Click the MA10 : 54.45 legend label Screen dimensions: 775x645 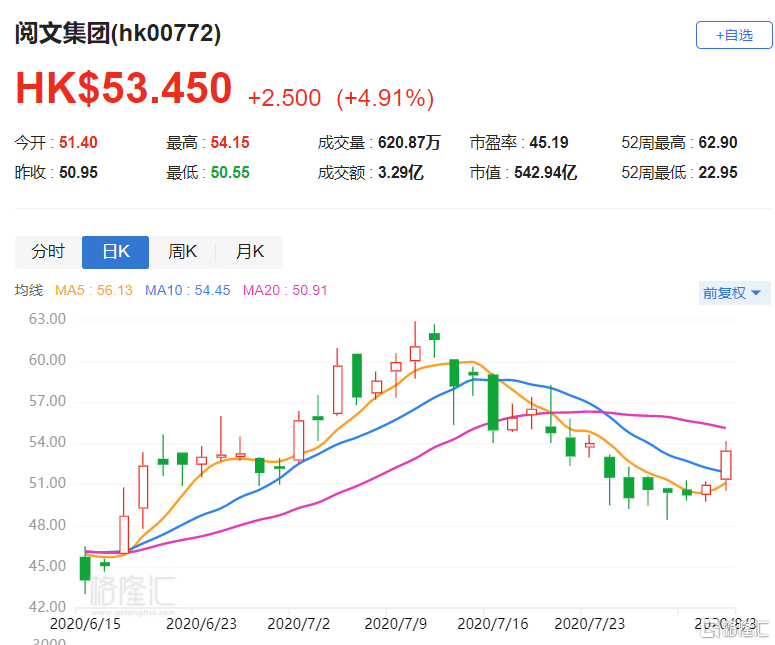(x=188, y=290)
